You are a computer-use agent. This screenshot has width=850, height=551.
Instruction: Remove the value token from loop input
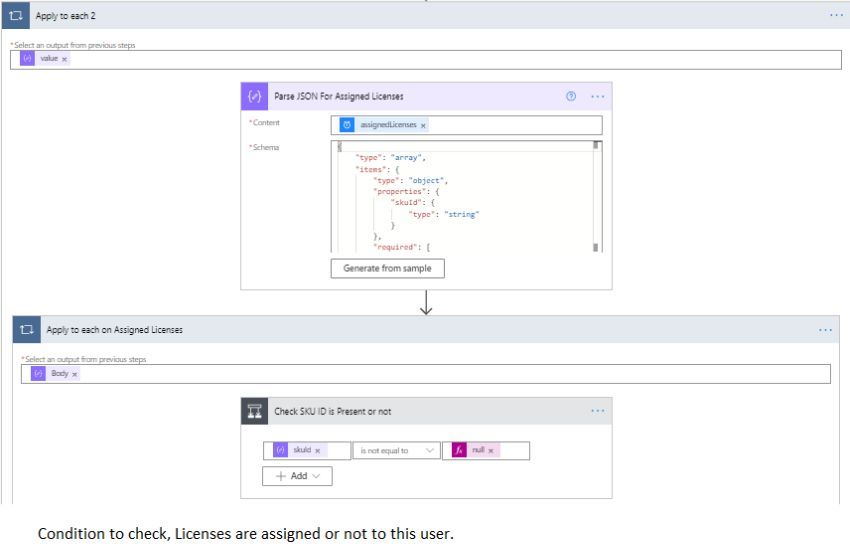click(x=65, y=59)
